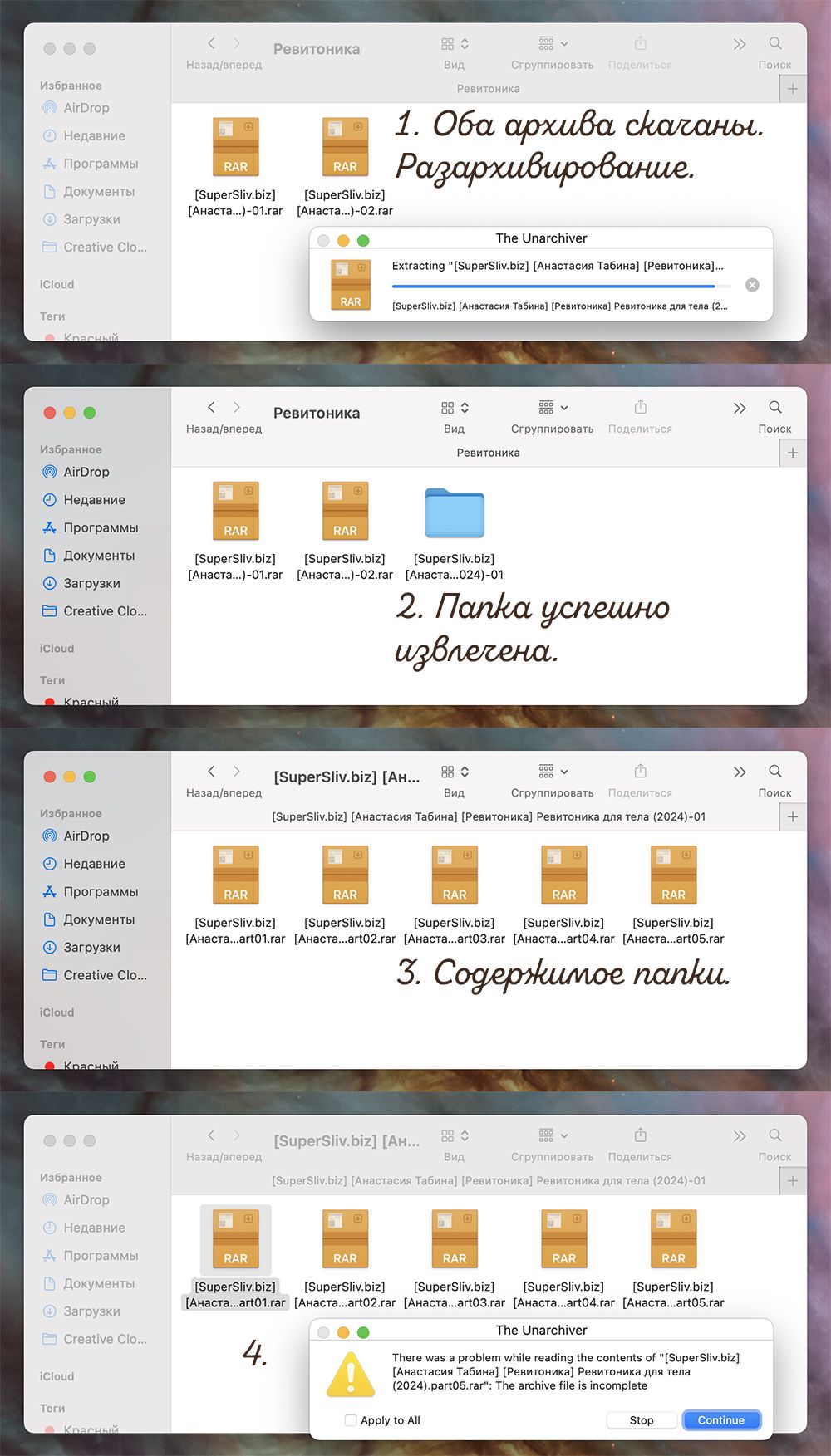Open Программы in the step 3 window sidebar
Screen dimensions: 831x1456
point(101,891)
